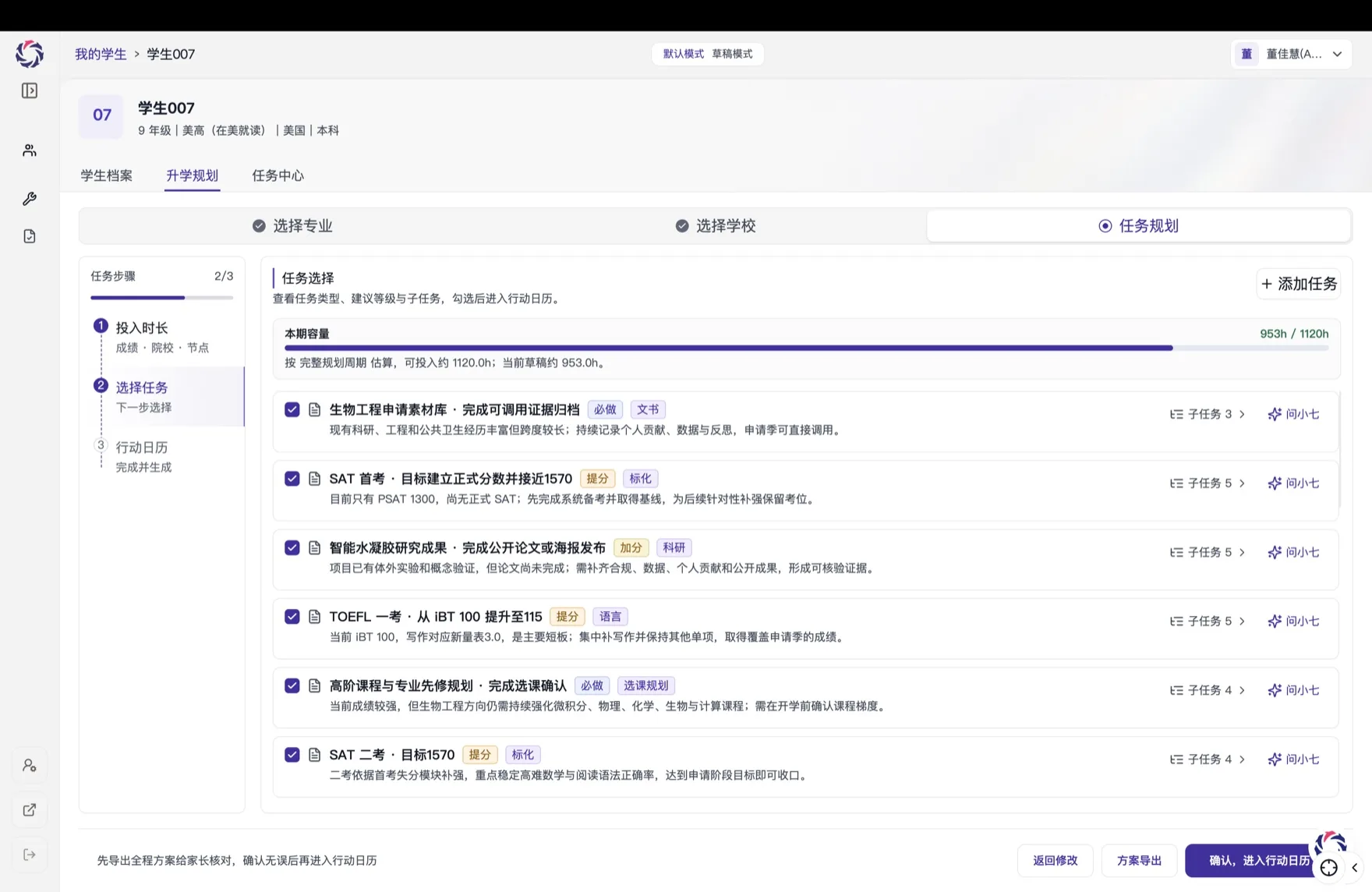1372x892 pixels.
Task: Click the 方案导出 button
Action: click(1140, 861)
